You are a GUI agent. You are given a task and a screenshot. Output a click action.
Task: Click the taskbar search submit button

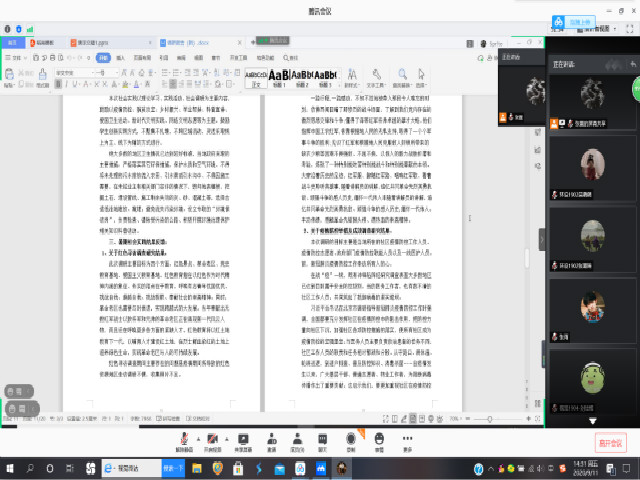click(x=173, y=468)
